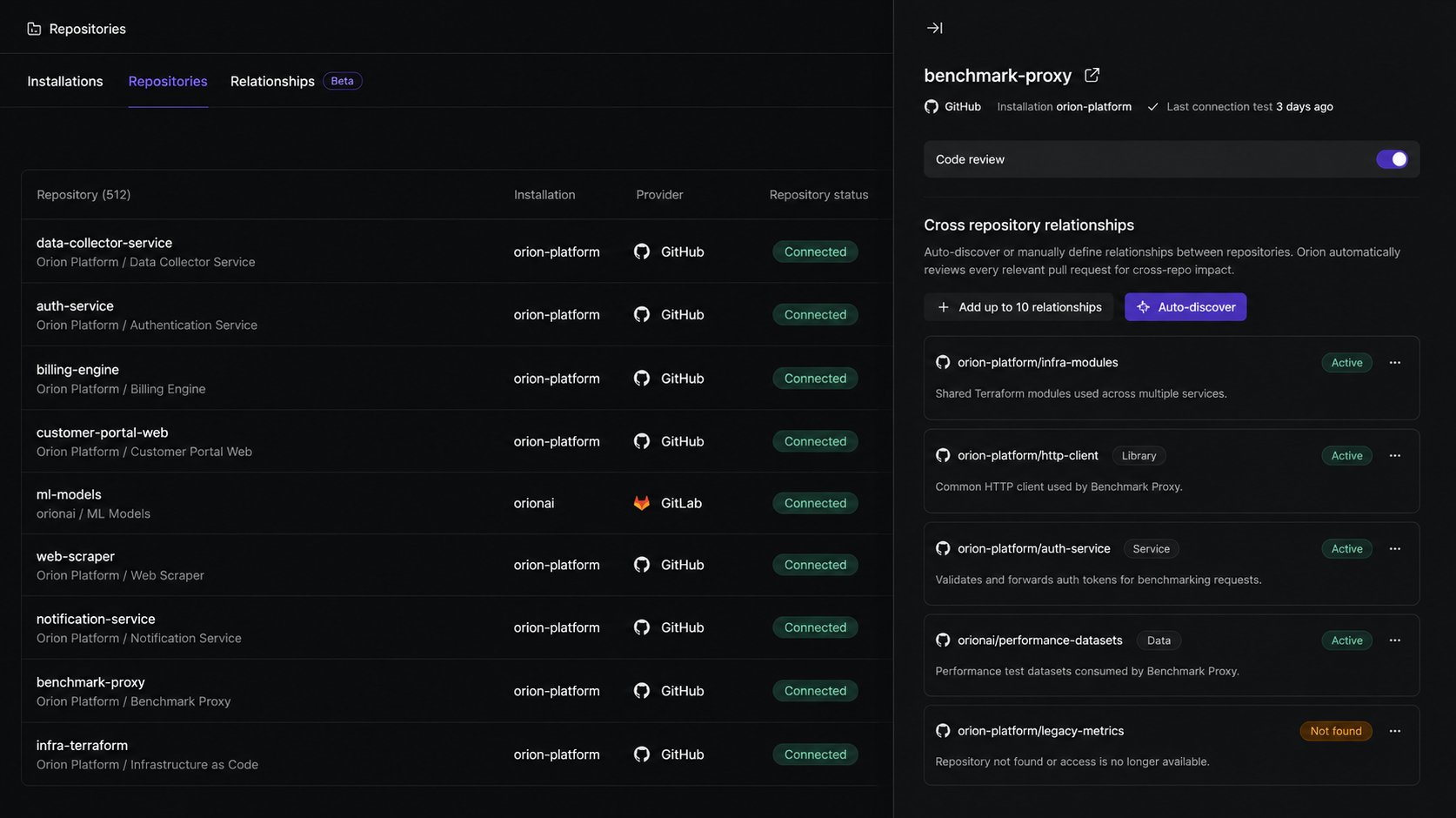Toggle the Code review switch
Viewport: 1456px width, 818px height.
point(1392,159)
